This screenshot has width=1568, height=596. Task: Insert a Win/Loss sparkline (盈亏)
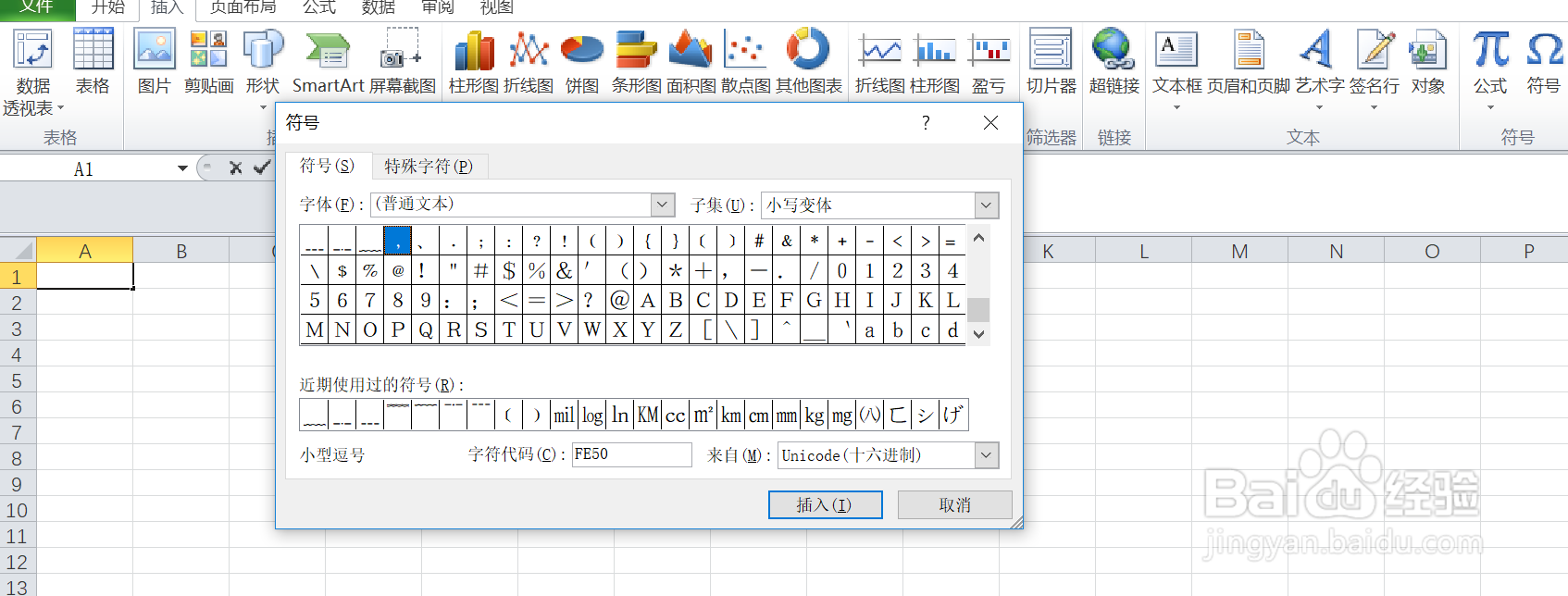989,62
